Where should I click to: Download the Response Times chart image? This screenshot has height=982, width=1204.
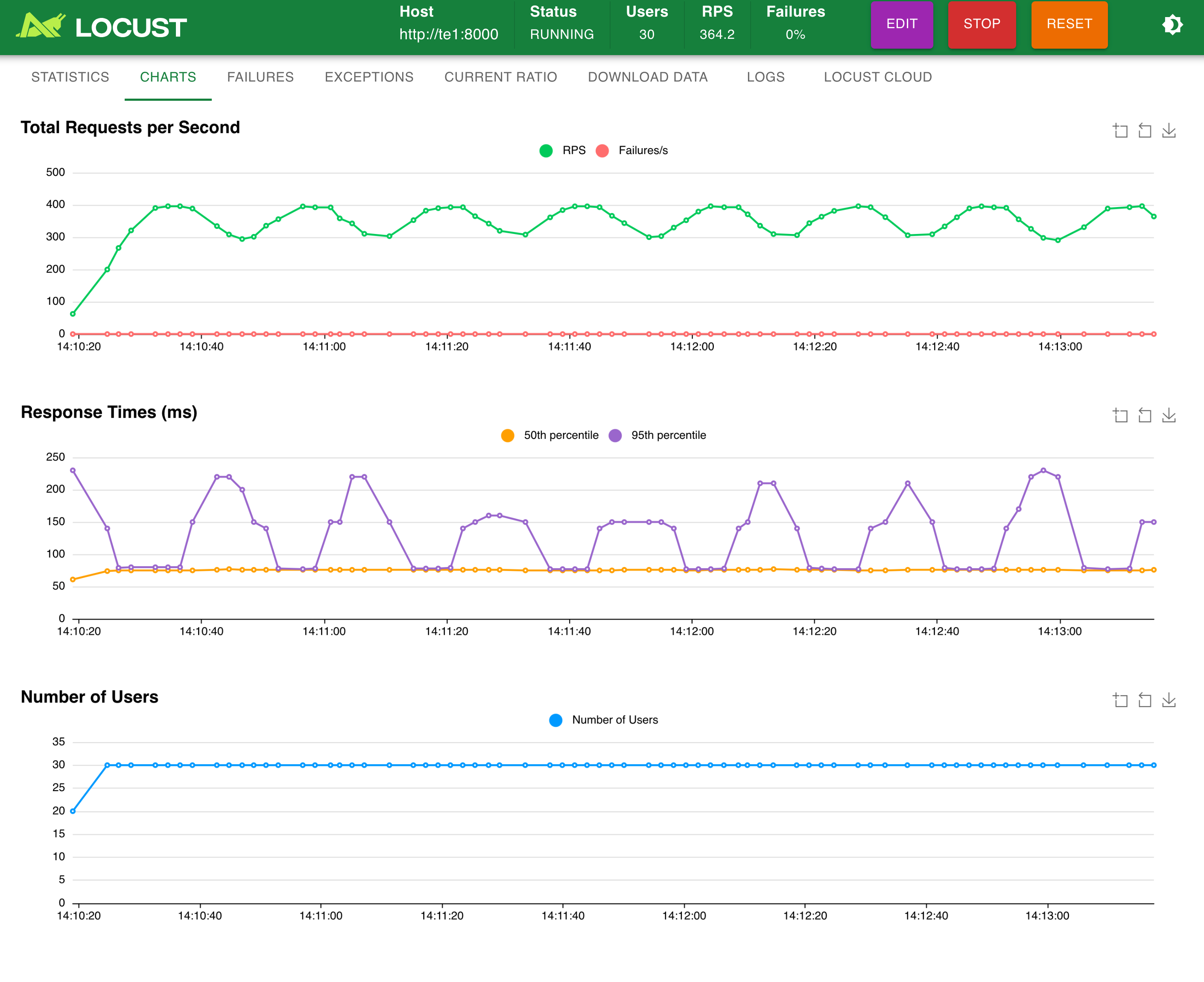tap(1169, 416)
